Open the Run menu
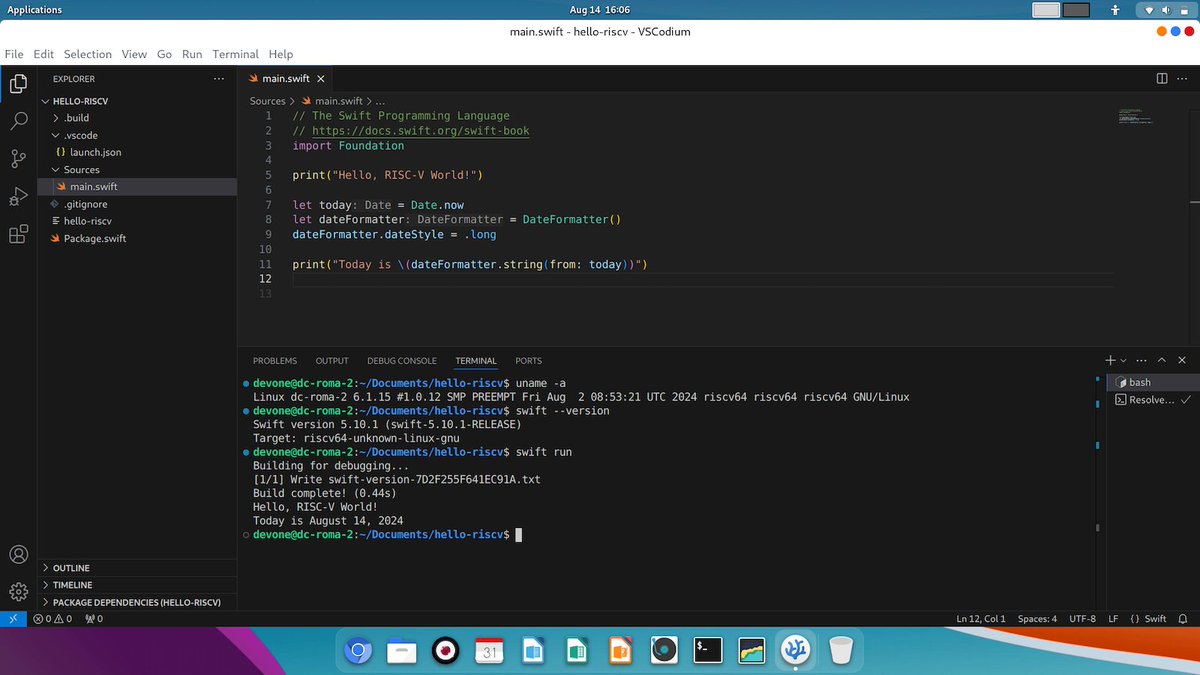 192,54
